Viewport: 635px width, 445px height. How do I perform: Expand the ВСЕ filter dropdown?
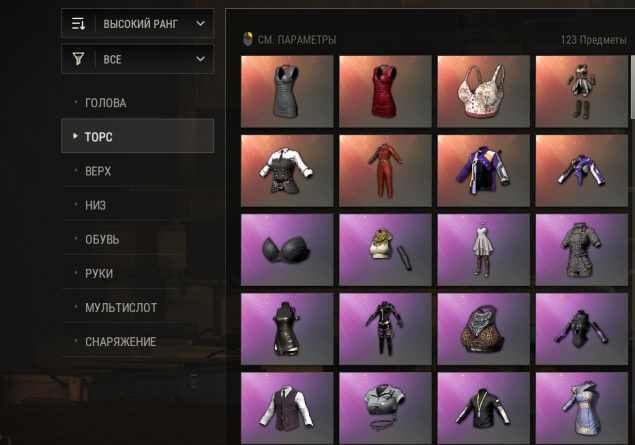[137, 59]
